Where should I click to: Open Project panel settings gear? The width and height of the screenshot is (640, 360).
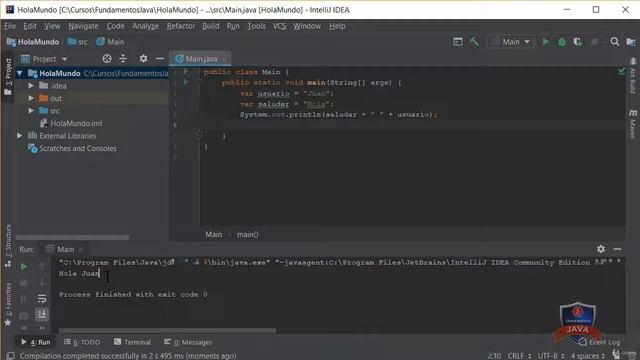(x=143, y=59)
